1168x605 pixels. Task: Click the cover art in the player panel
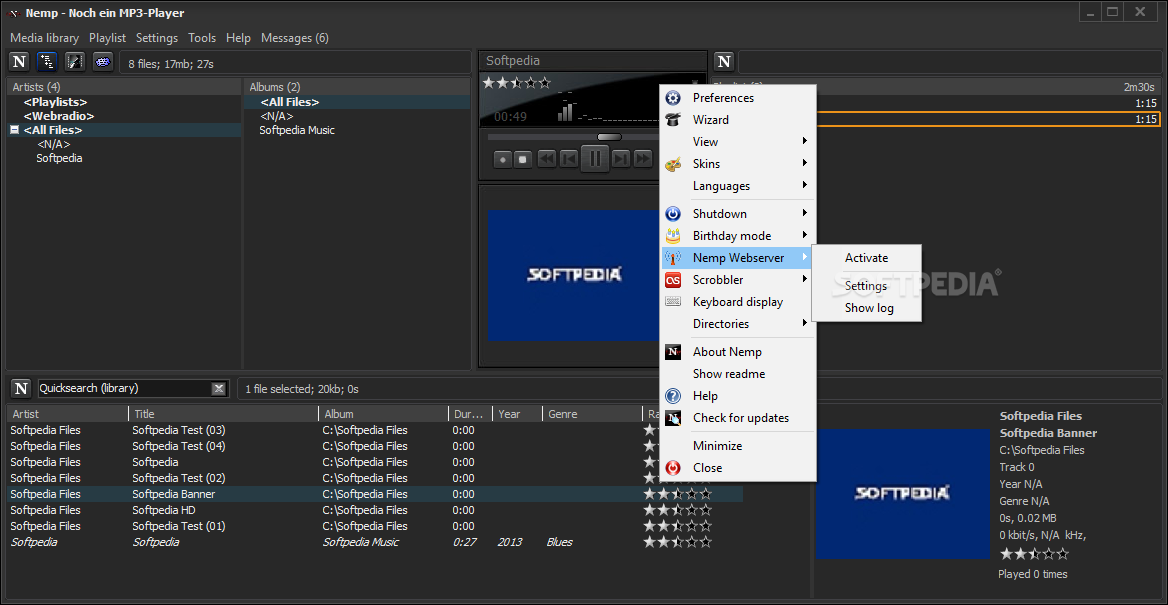tap(576, 275)
